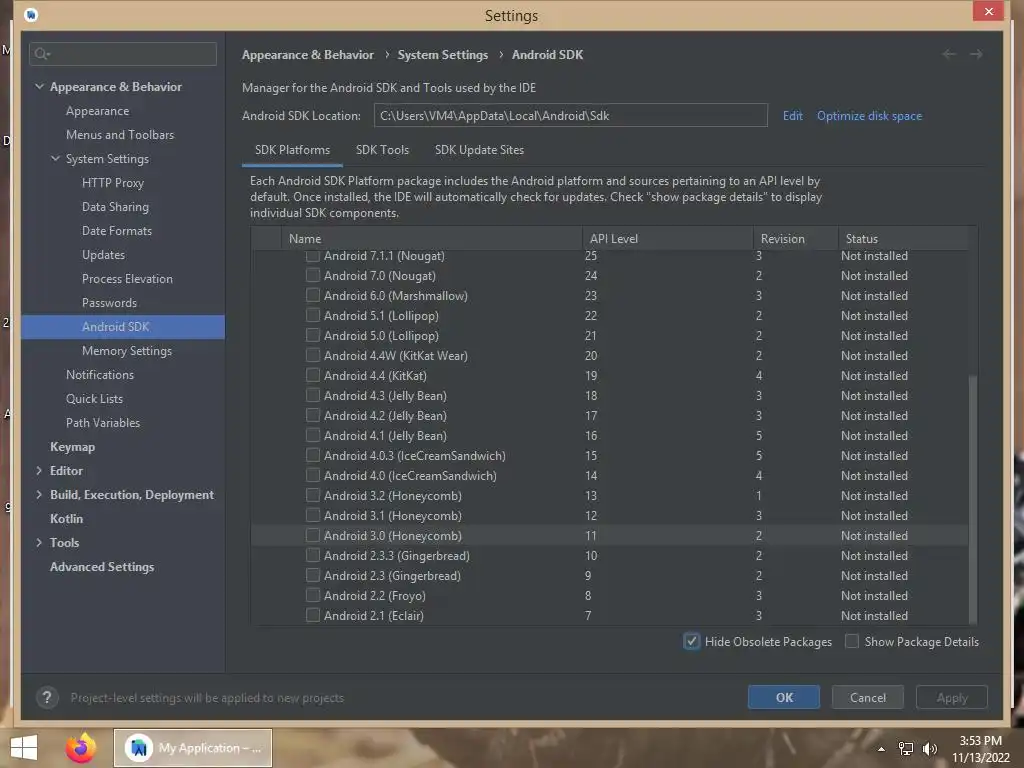
Task: Select Process Elevation settings
Action: [x=127, y=278]
